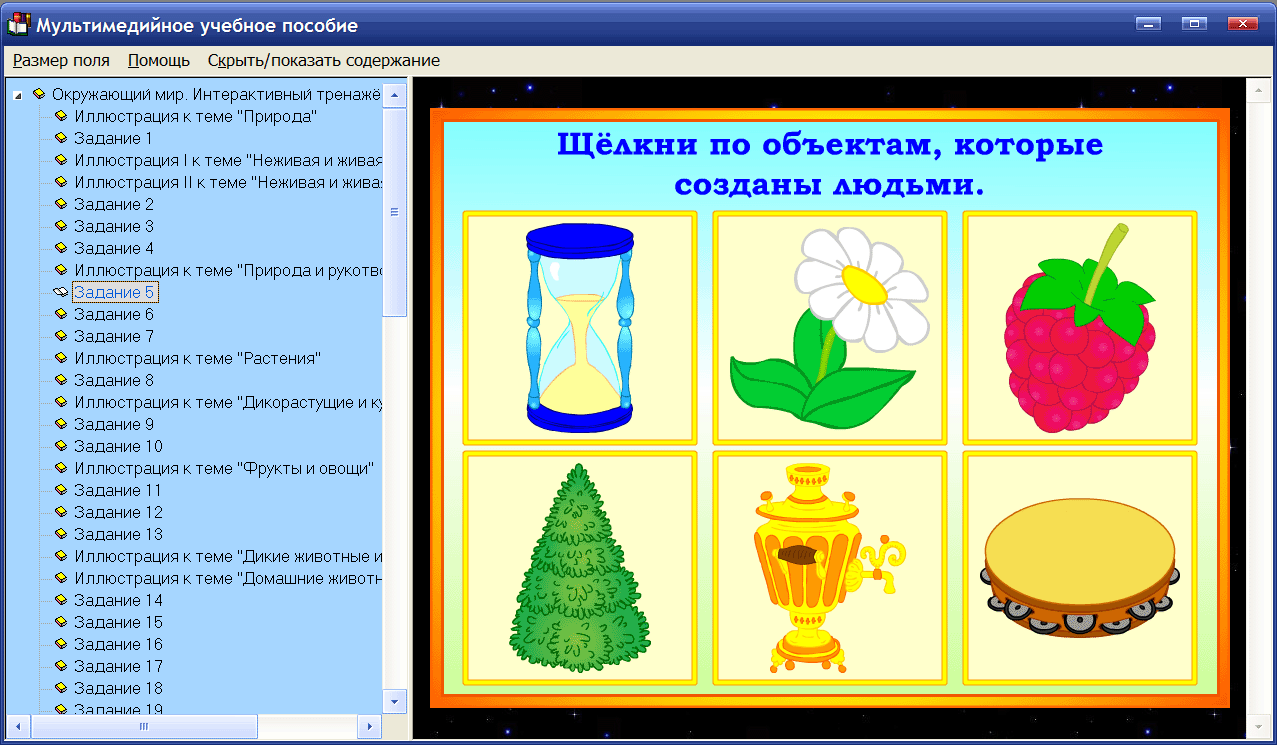Open Иллюстрация к теме "Дикие животные" item
The width and height of the screenshot is (1277, 745).
(x=228, y=556)
